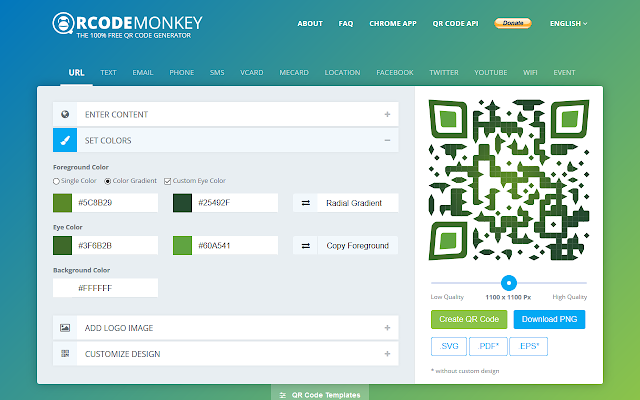This screenshot has height=400, width=640.
Task: Open the QR Code Templates panel
Action: tap(320, 394)
